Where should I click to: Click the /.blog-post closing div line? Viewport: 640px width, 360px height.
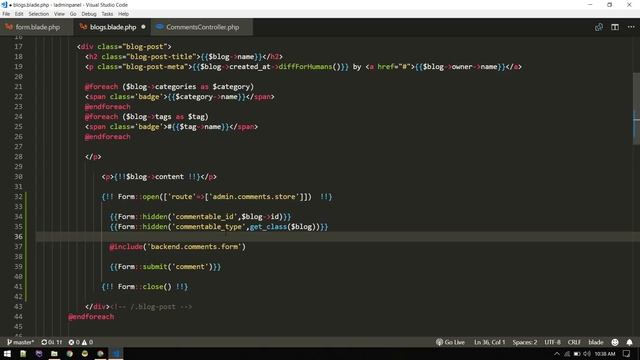(138, 307)
